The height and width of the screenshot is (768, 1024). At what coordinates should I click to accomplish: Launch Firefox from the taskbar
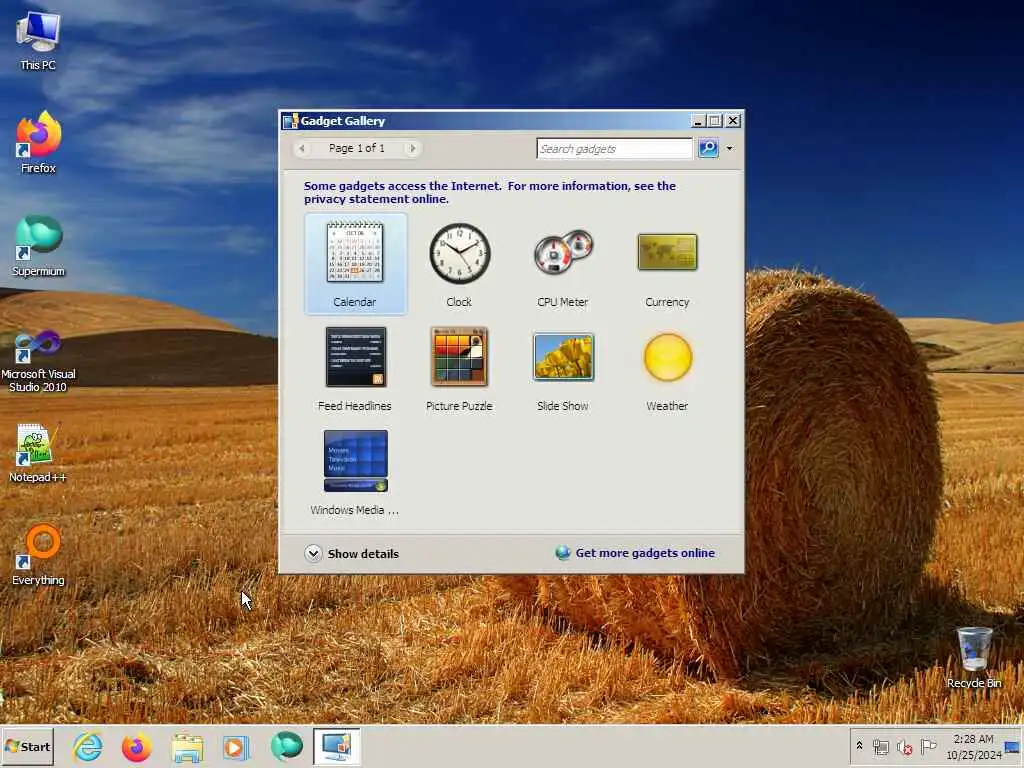[136, 746]
